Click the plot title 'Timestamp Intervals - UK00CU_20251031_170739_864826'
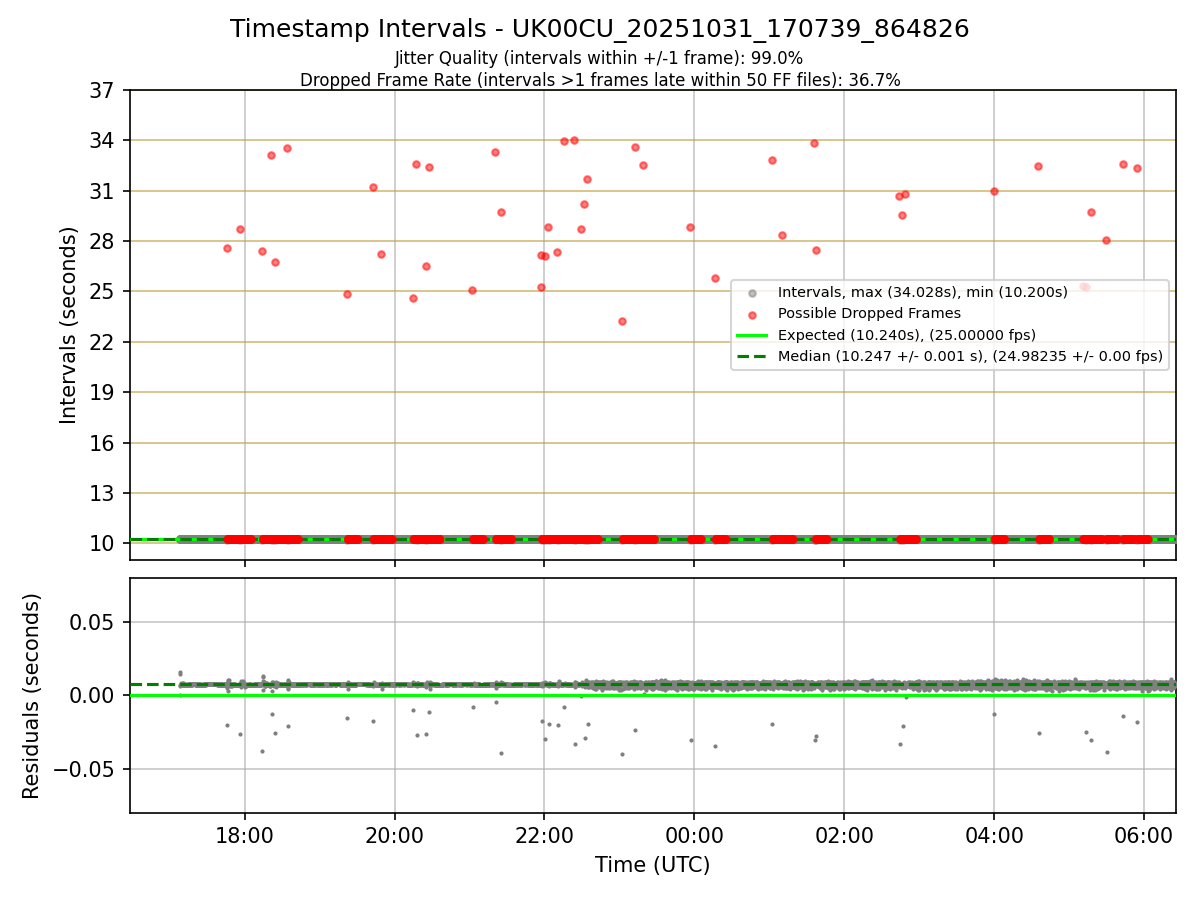The image size is (1200, 900). [599, 29]
